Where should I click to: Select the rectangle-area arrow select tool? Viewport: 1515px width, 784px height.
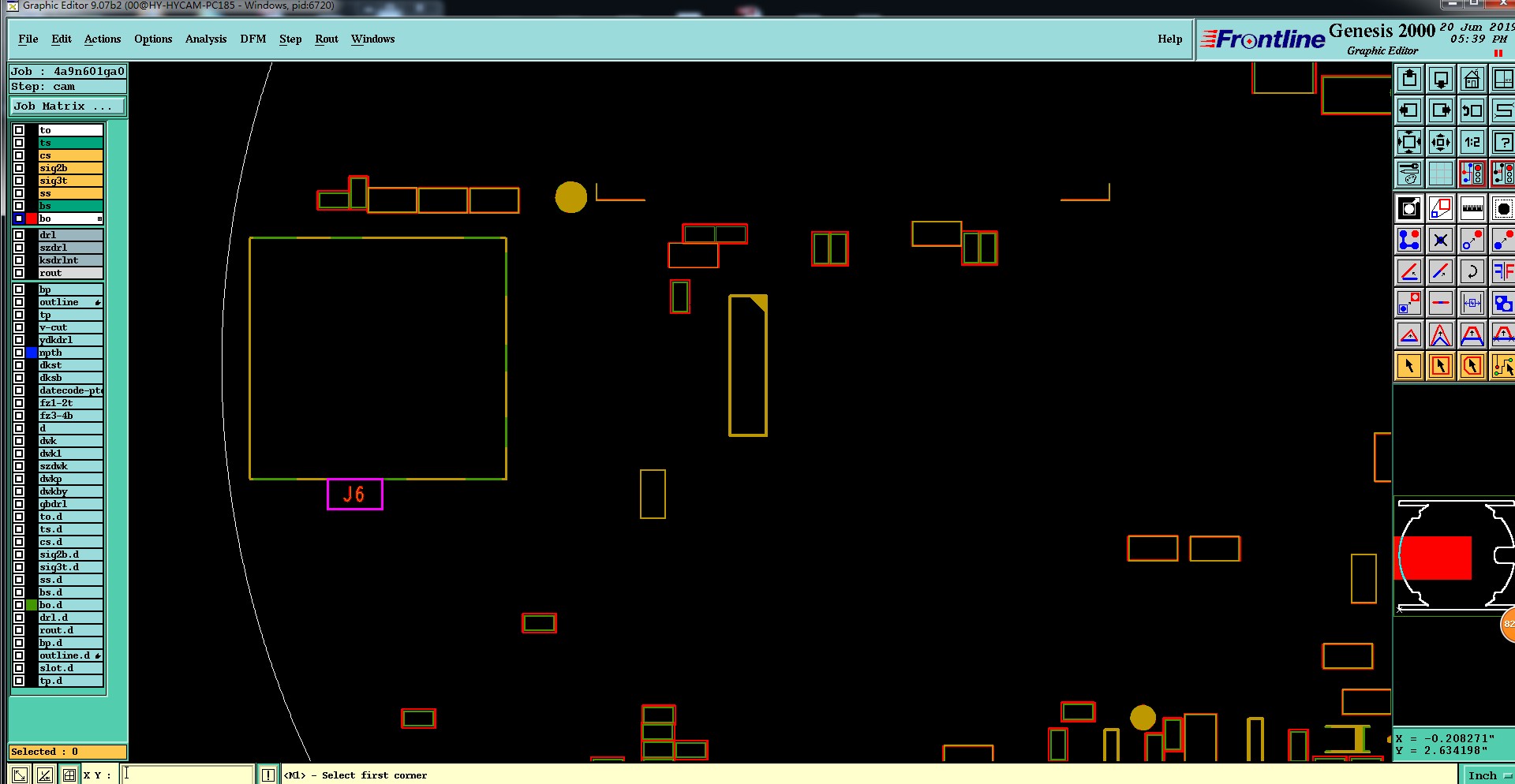click(x=1441, y=366)
